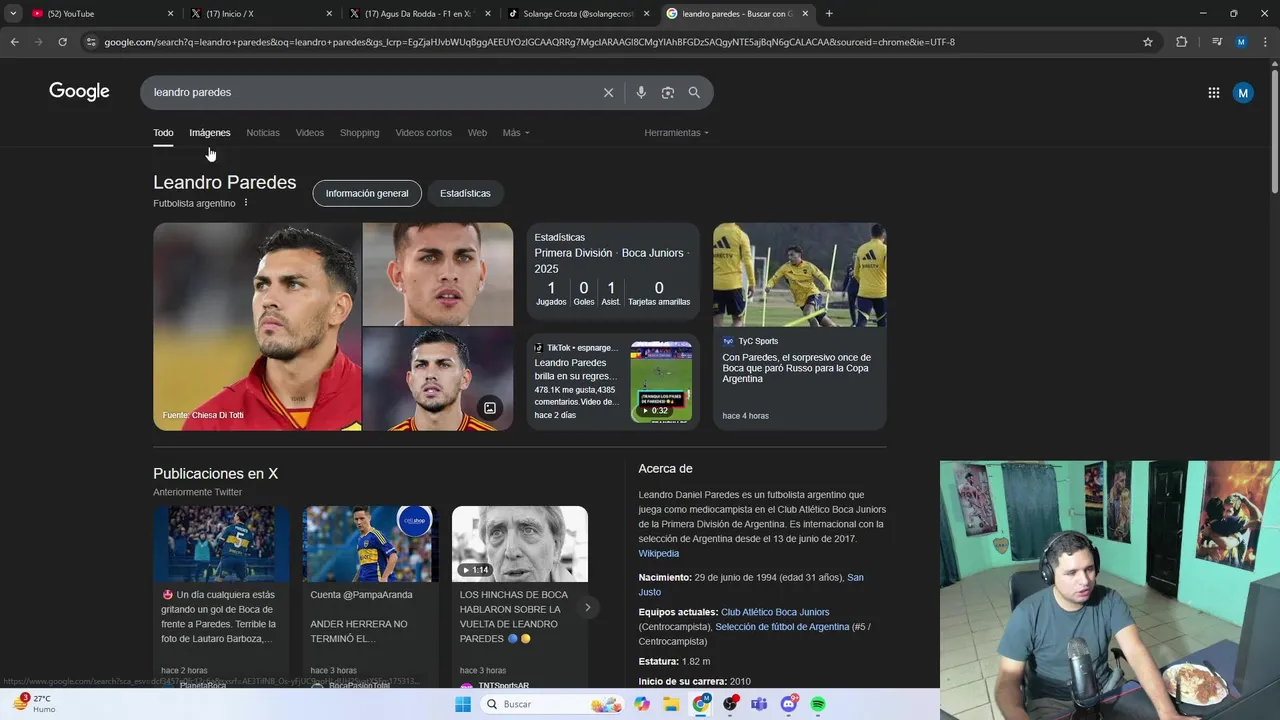Go back to the previous page
The width and height of the screenshot is (1280, 720).
tap(14, 42)
